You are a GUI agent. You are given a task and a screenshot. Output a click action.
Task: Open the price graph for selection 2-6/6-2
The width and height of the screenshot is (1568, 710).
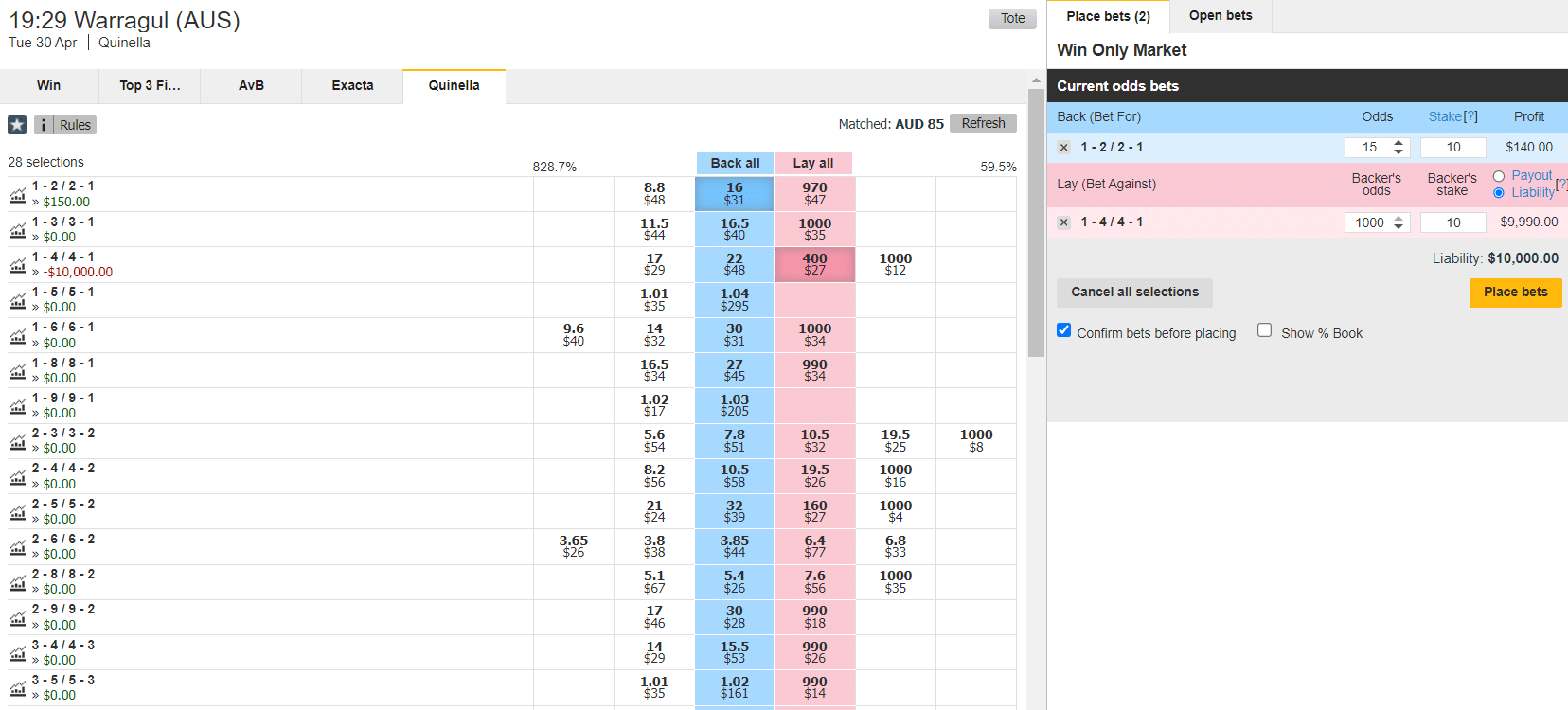pos(17,547)
